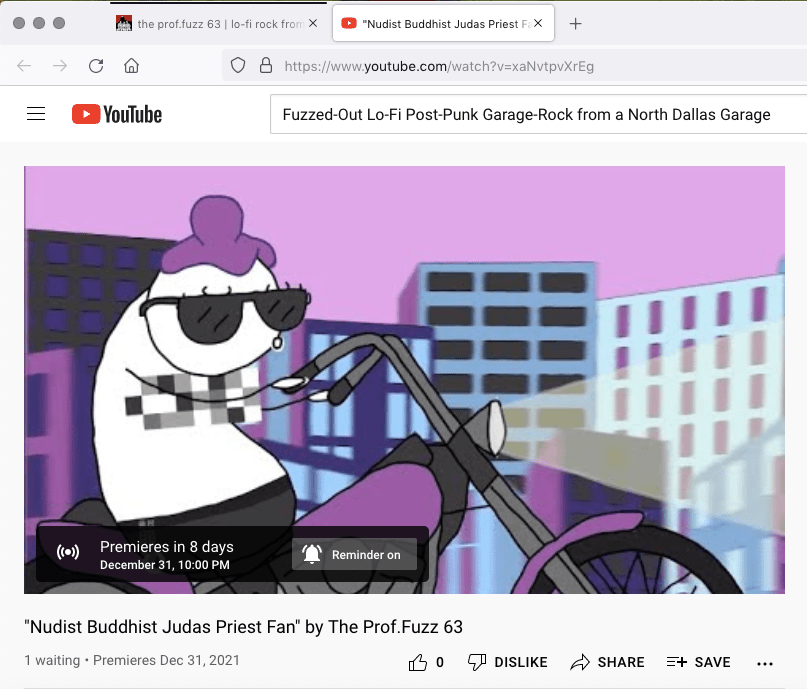The image size is (807, 689).
Task: Open the YouTube hamburger guide menu
Action: click(x=36, y=114)
